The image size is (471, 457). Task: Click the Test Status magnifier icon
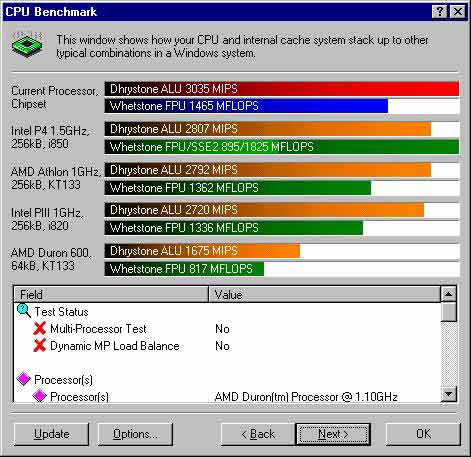point(24,311)
